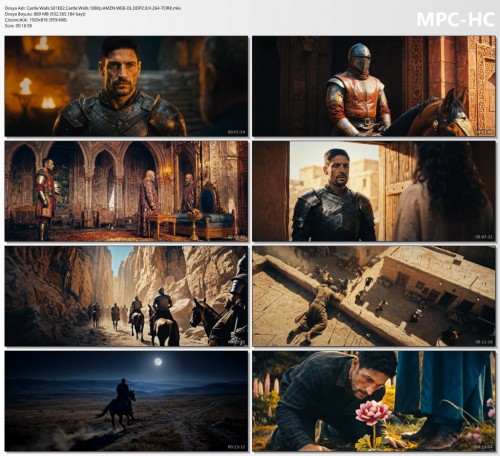This screenshot has height=456, width=500.
Task: Click the 00:01:54 timestamp
Action: tap(236, 132)
